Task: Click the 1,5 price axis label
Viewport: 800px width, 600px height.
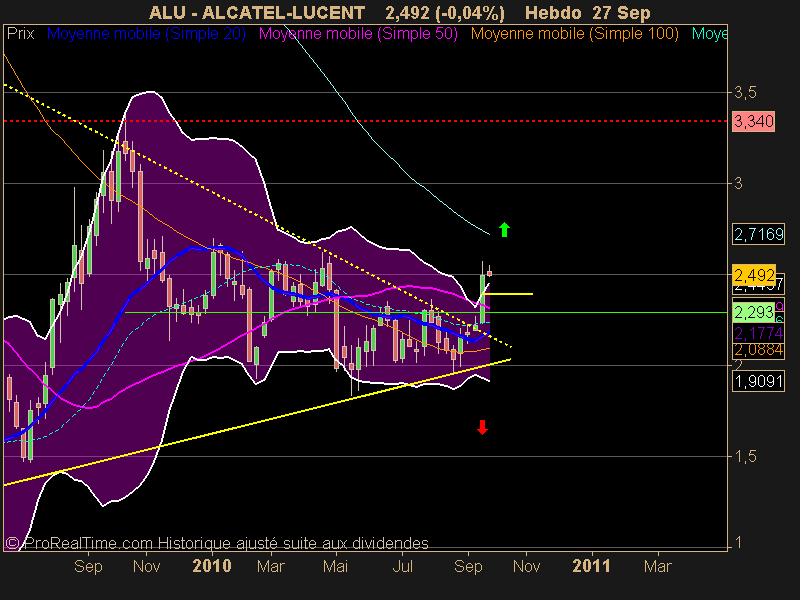Action: tap(745, 457)
